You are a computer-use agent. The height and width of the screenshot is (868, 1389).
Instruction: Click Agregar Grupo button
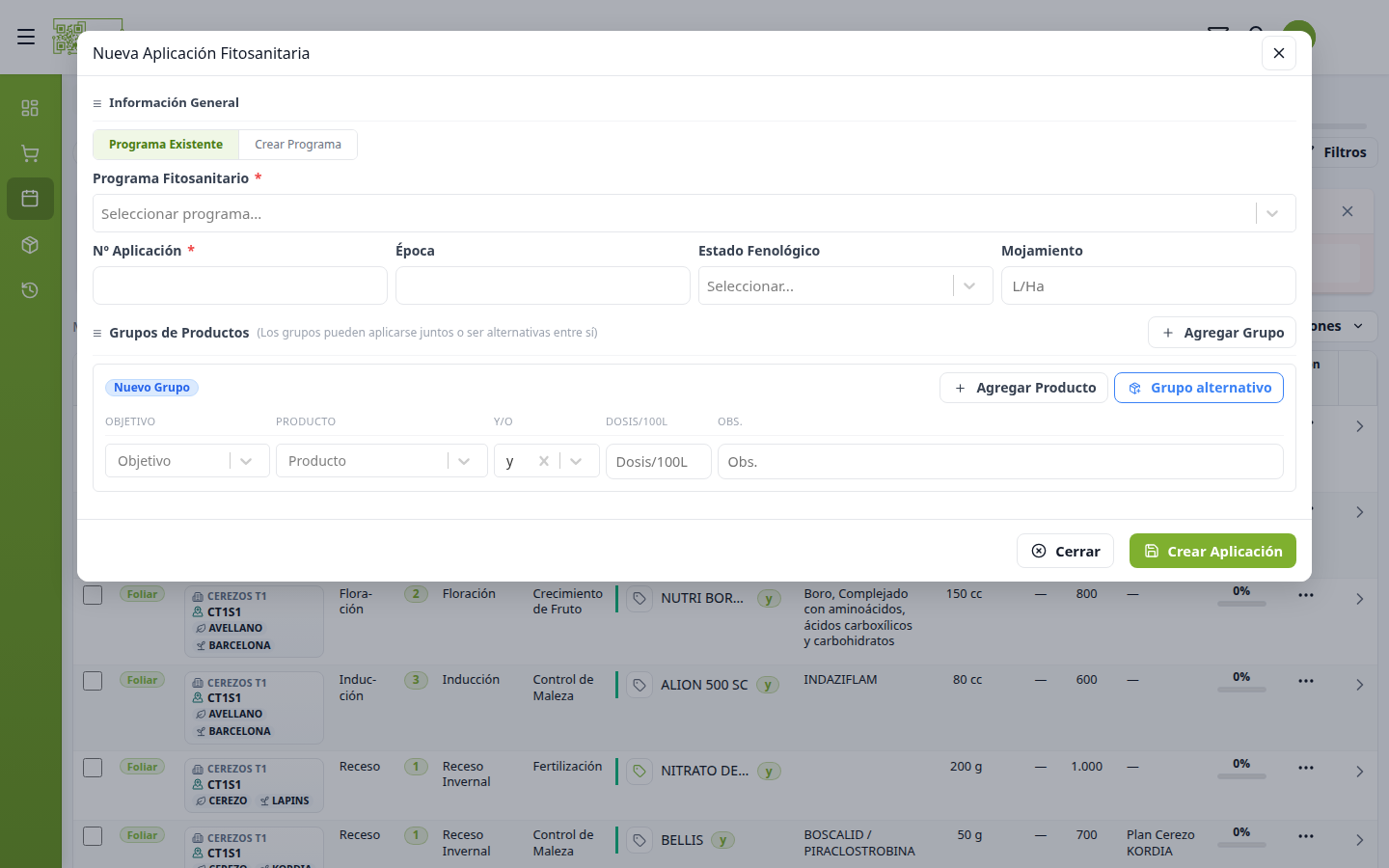pyautogui.click(x=1222, y=333)
